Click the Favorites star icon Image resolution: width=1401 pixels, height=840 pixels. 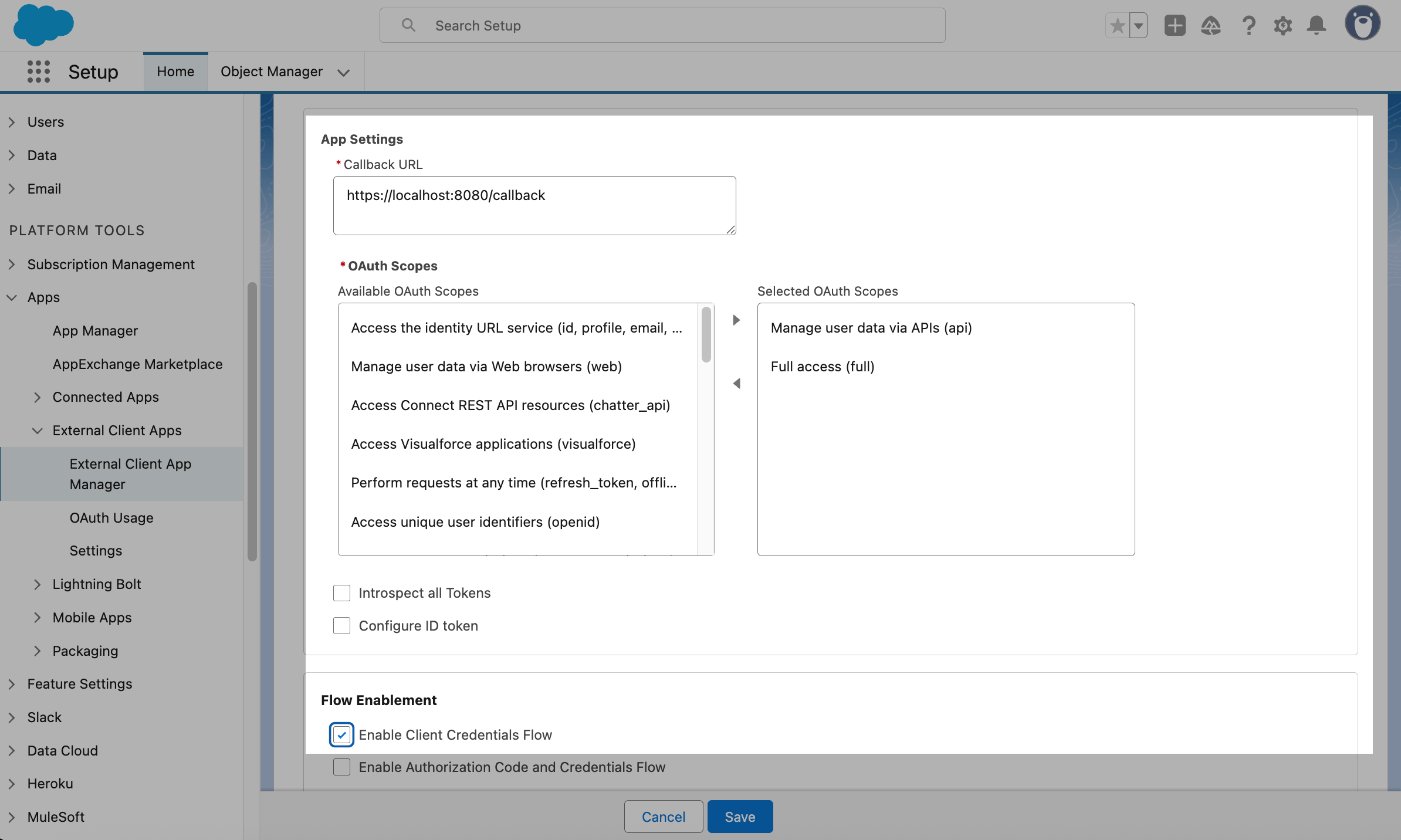(1117, 26)
